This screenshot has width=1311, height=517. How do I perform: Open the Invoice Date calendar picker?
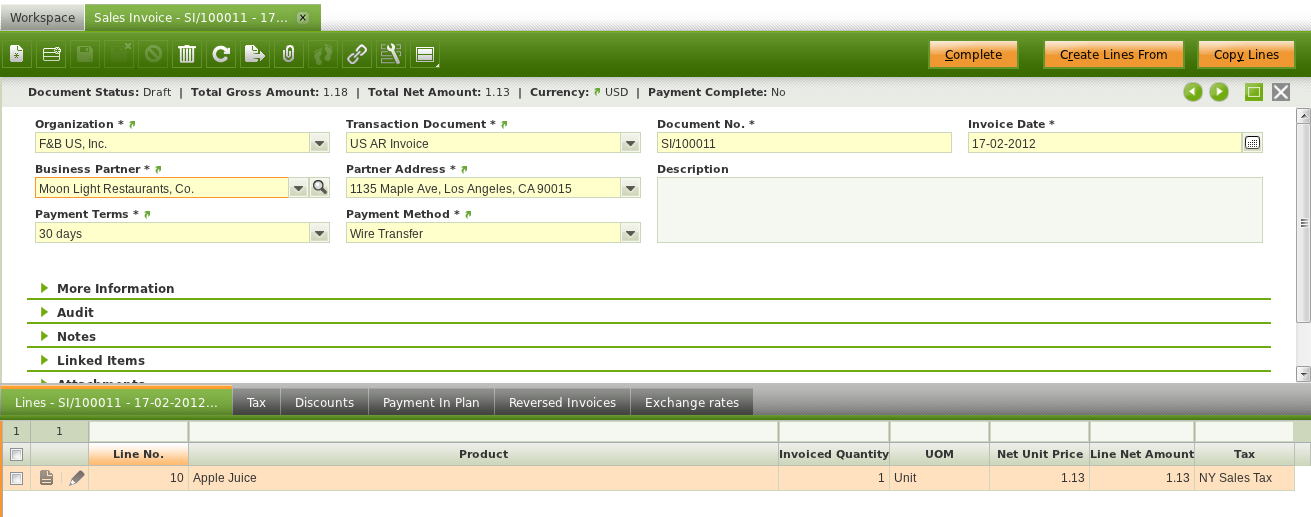(x=1252, y=143)
